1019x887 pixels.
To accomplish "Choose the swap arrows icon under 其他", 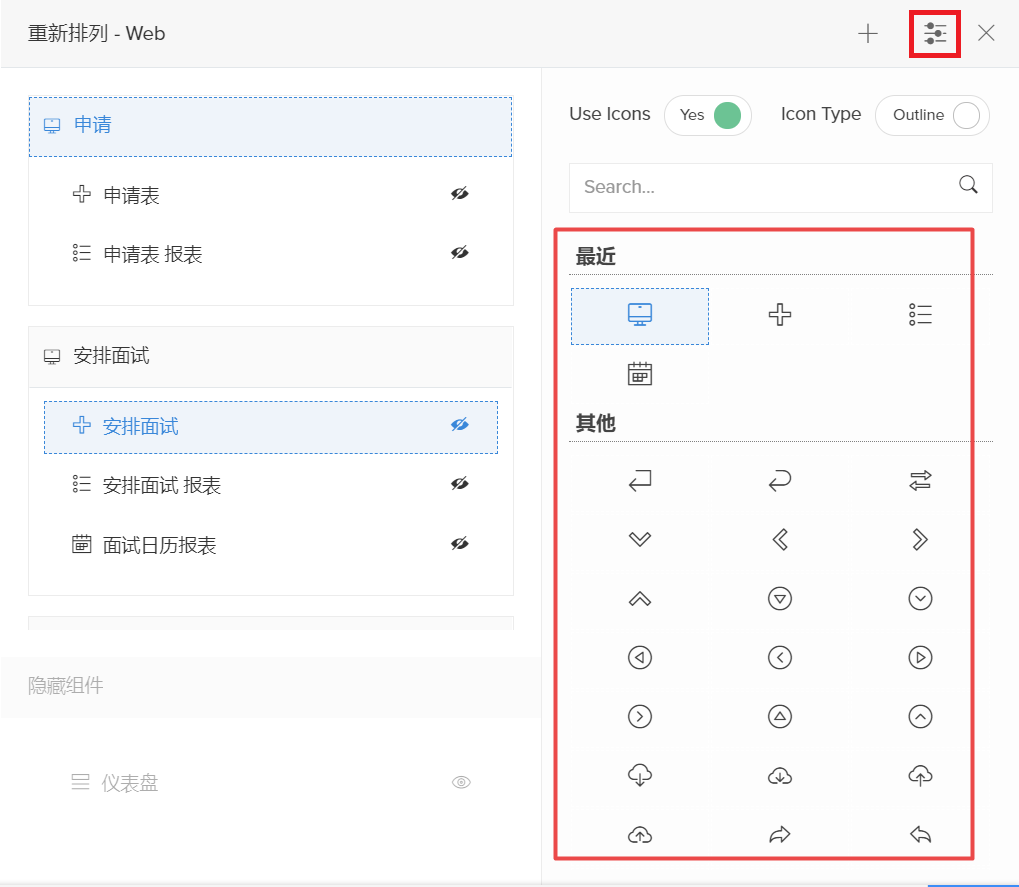I will 920,482.
